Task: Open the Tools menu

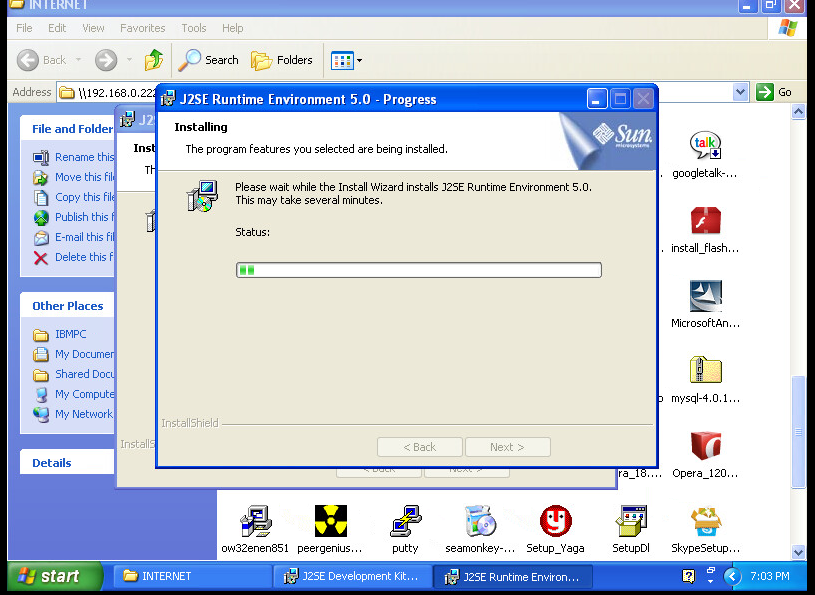Action: [194, 28]
